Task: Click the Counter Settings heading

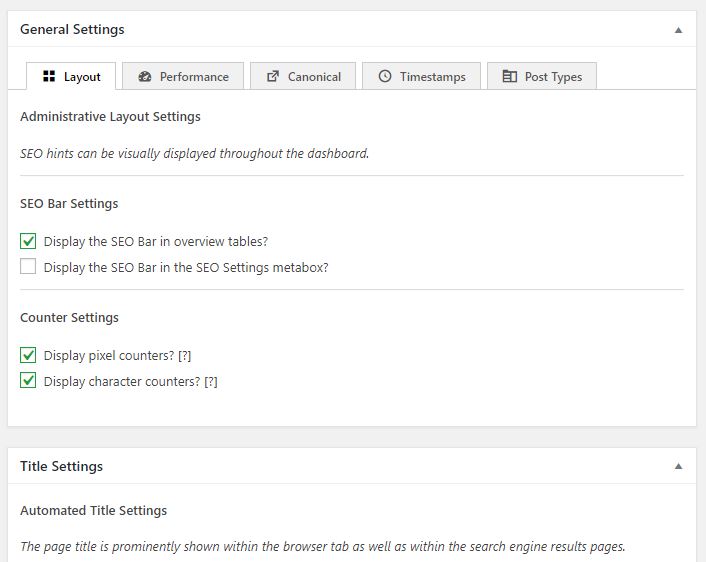Action: 69,317
